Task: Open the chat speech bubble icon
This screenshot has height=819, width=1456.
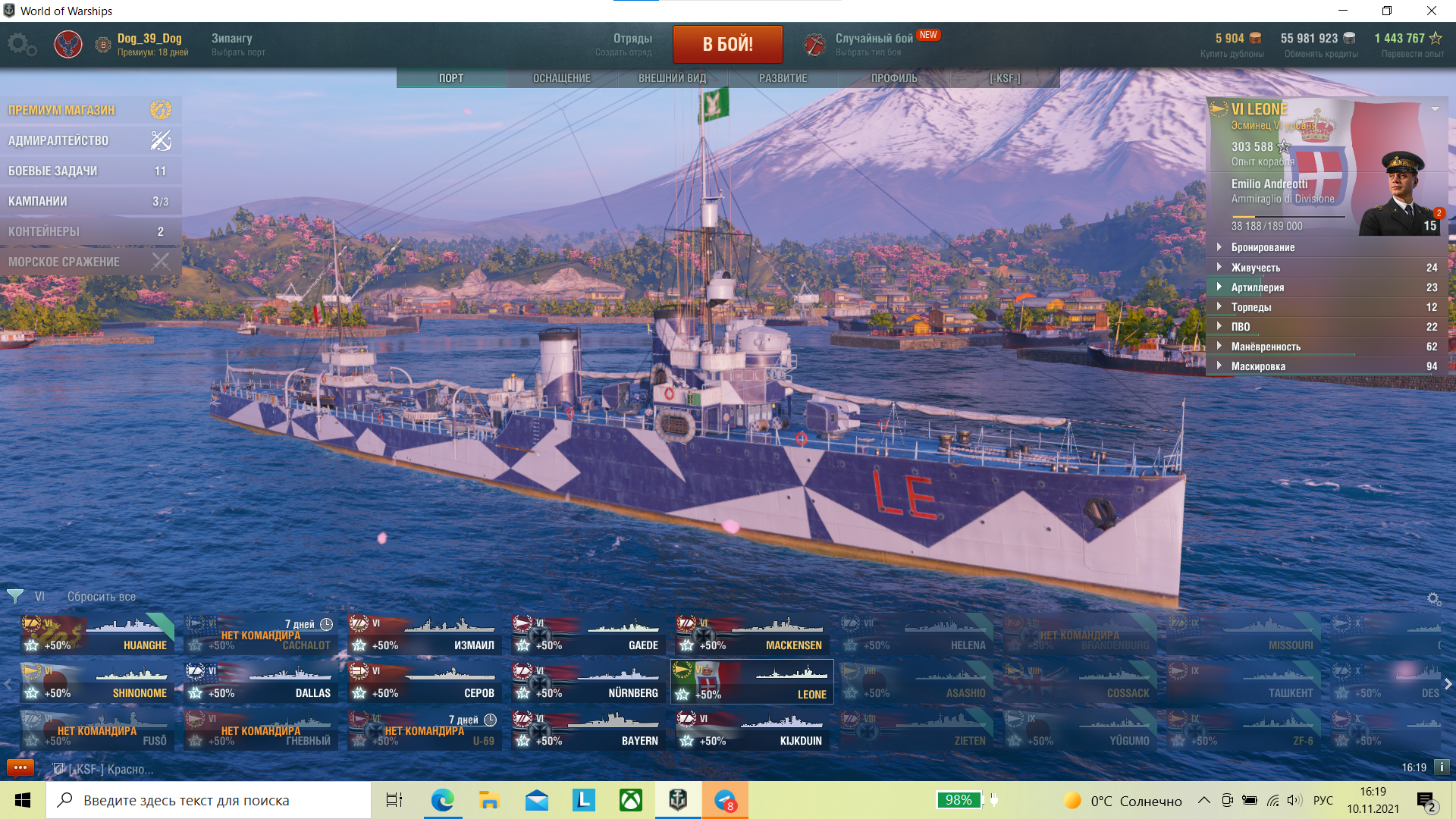Action: pos(20,767)
